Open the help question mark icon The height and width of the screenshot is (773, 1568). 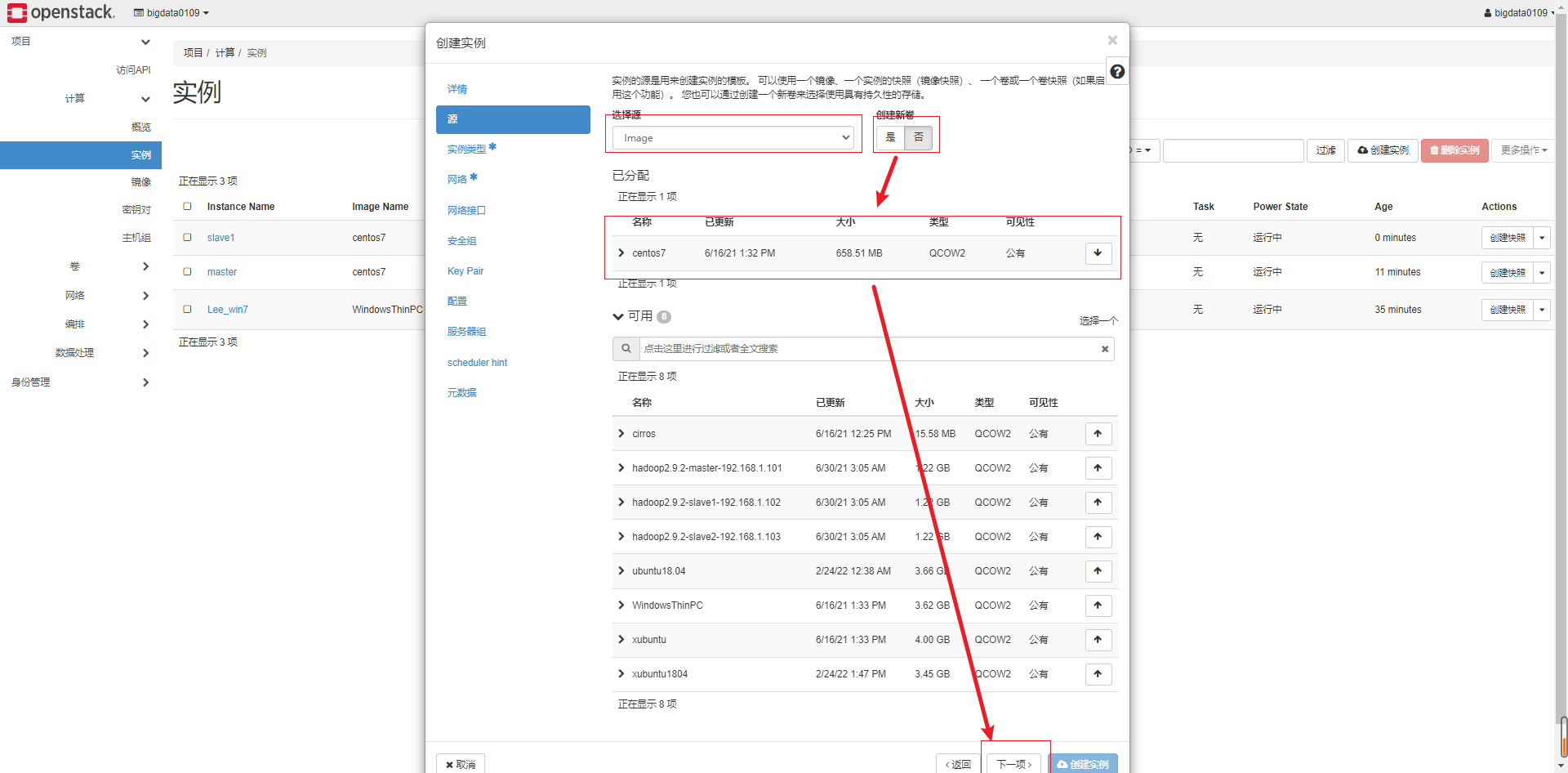[x=1117, y=72]
